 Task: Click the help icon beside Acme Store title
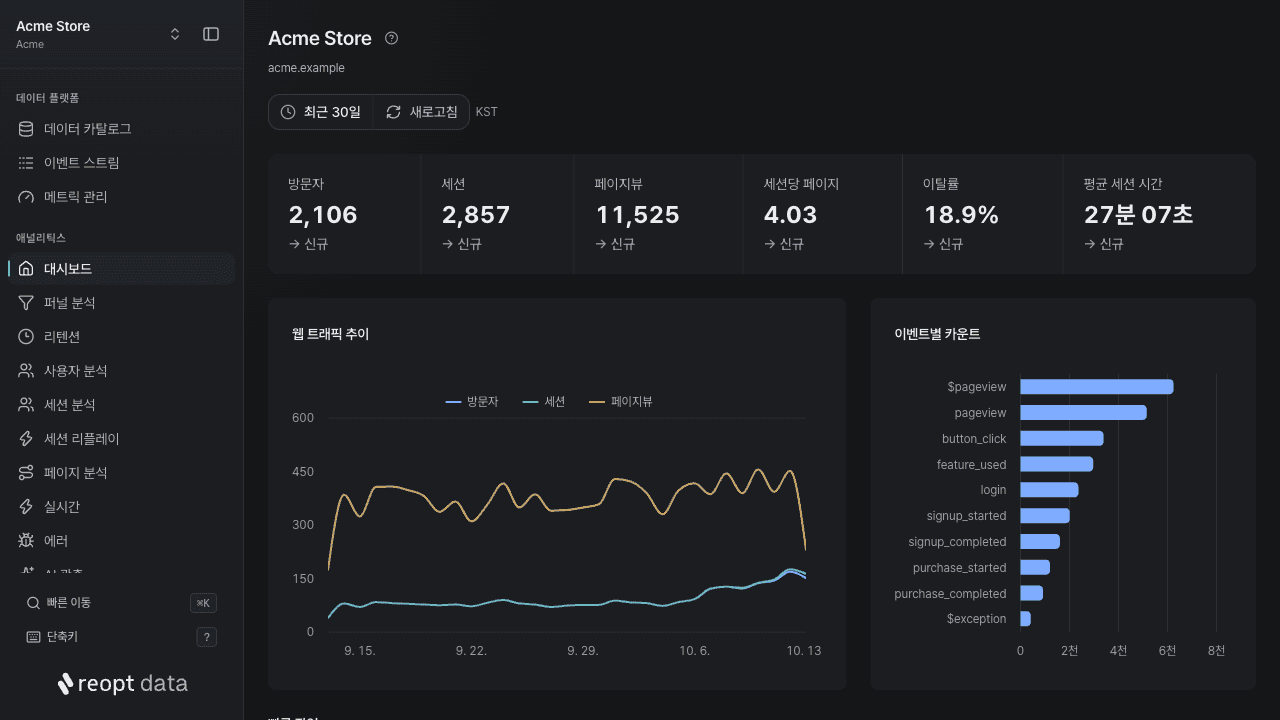392,38
